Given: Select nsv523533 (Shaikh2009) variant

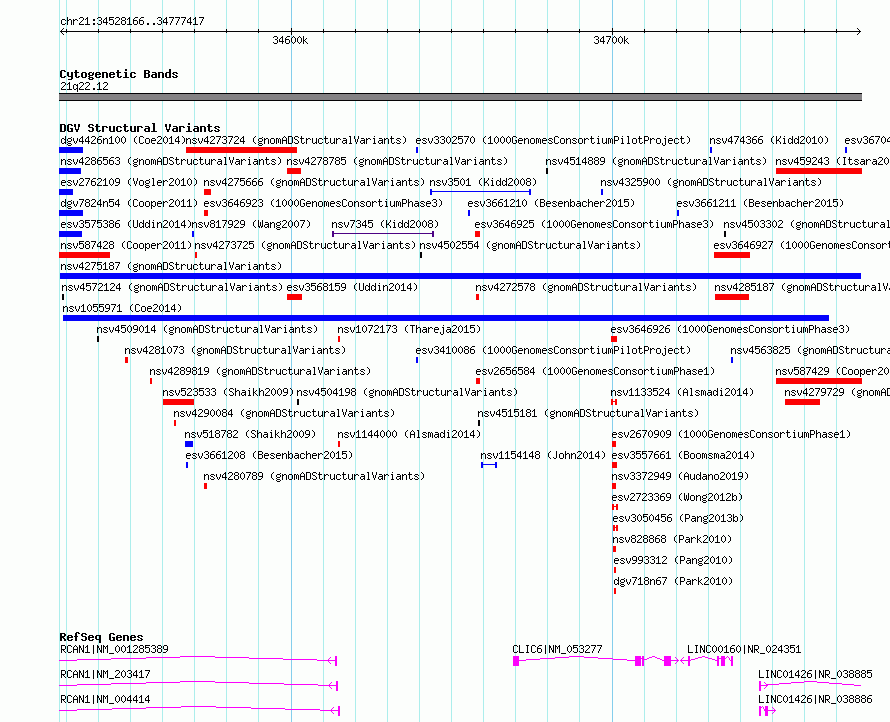Looking at the screenshot, I should (x=228, y=392).
